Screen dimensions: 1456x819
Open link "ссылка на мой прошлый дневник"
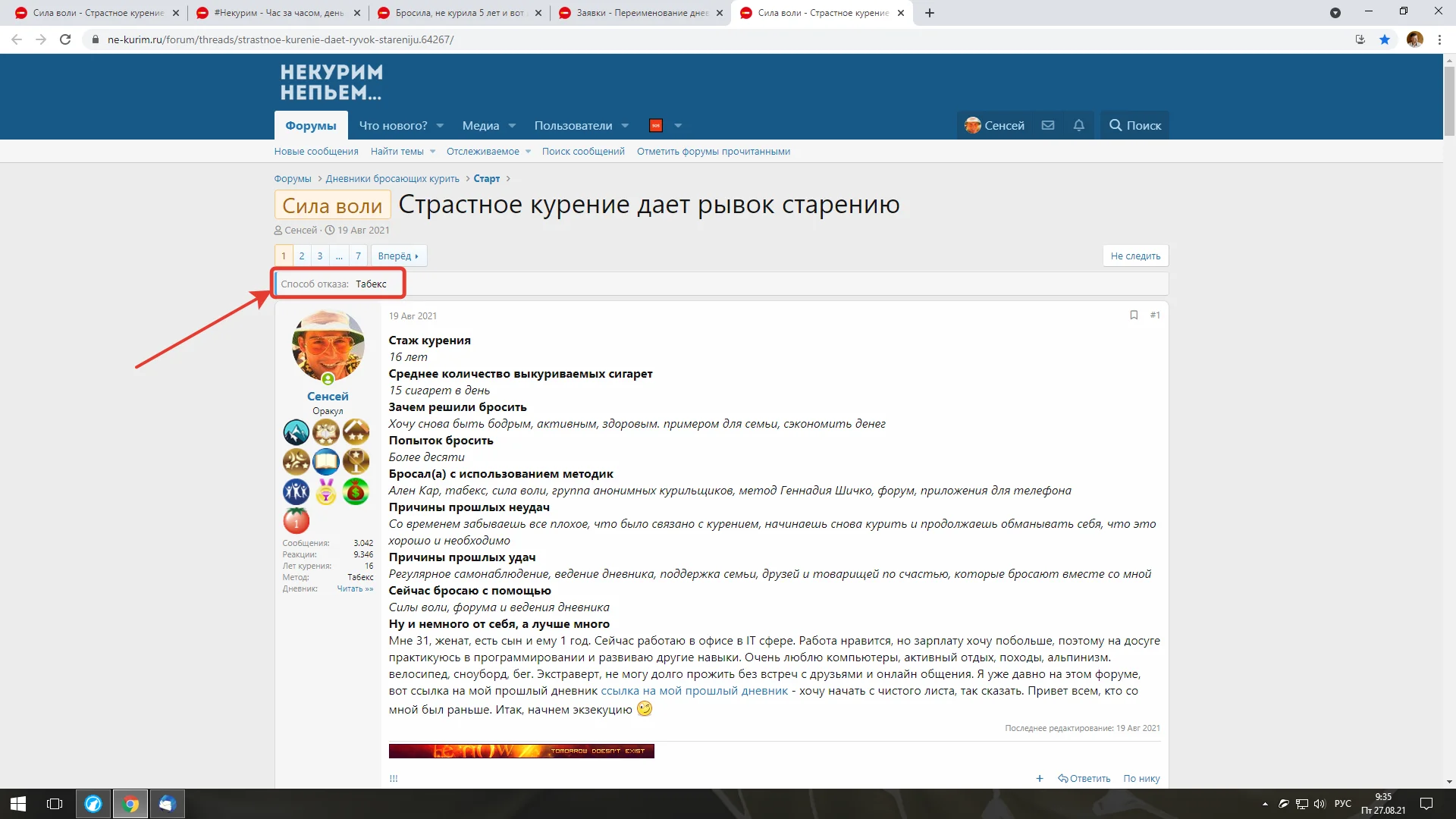[694, 691]
